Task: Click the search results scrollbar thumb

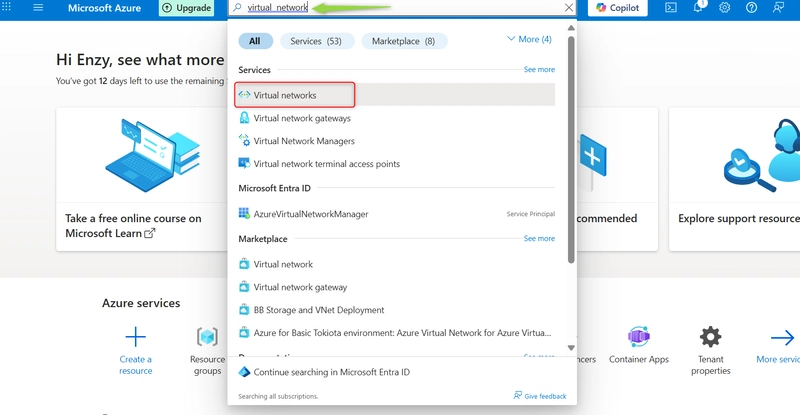Action: coord(571,150)
